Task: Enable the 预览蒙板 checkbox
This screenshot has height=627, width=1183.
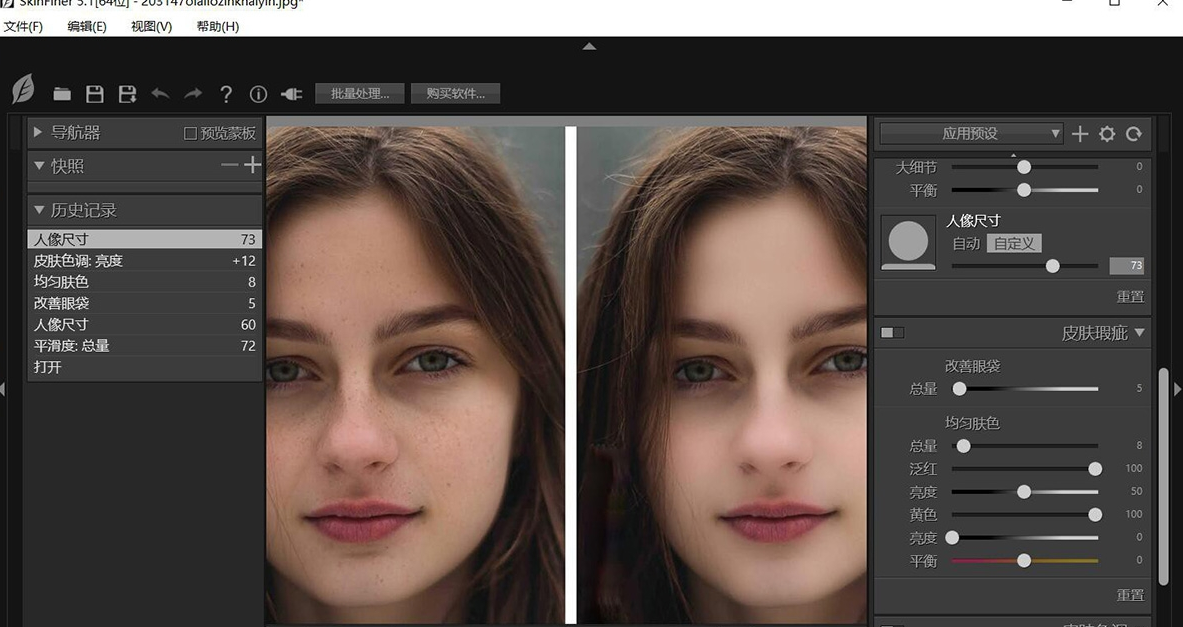Action: 190,134
